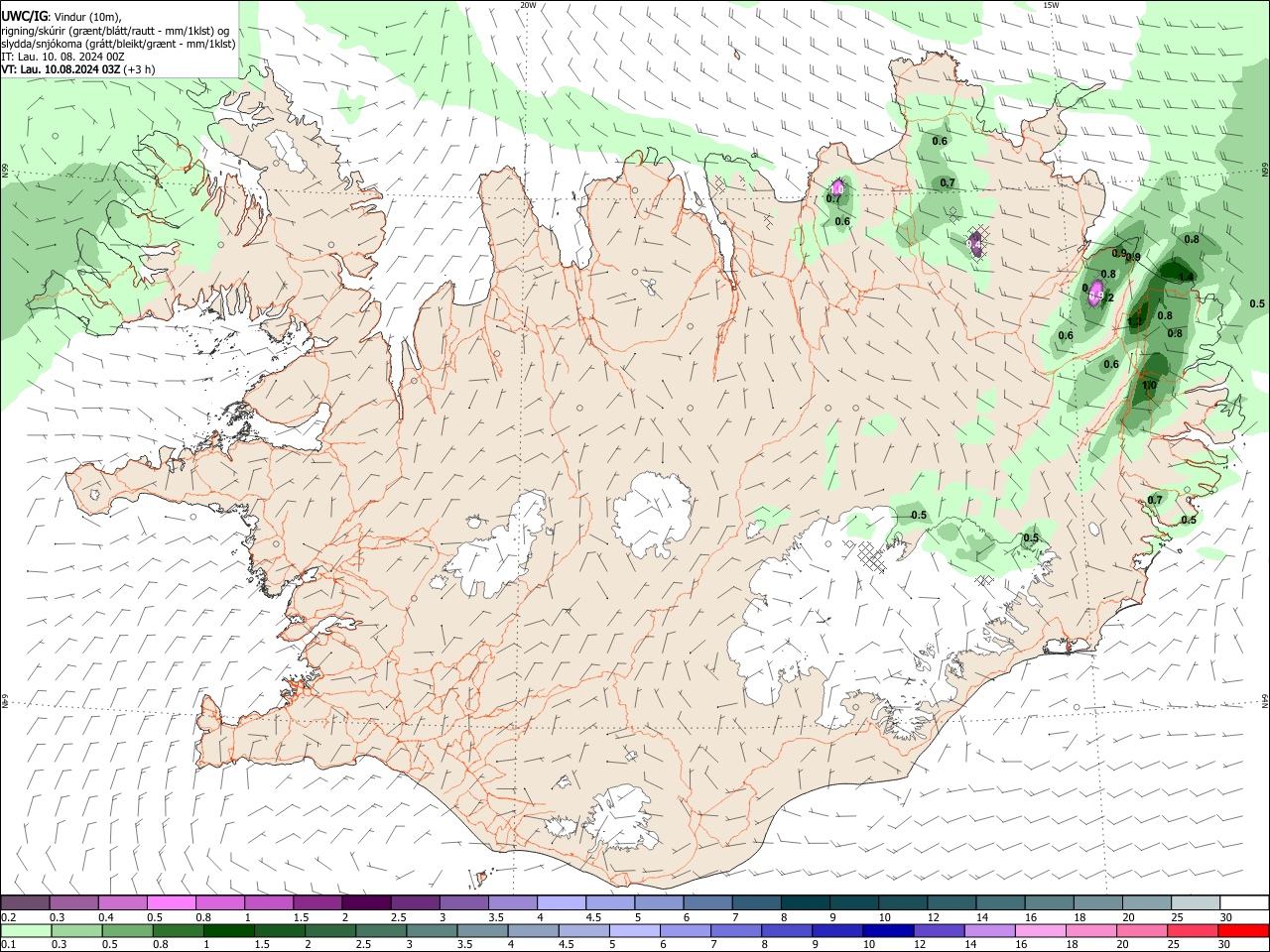
Task: Click the 'VT: Lau. 10.08.2024 03Z (+3 h)' line
Action: (x=78, y=69)
